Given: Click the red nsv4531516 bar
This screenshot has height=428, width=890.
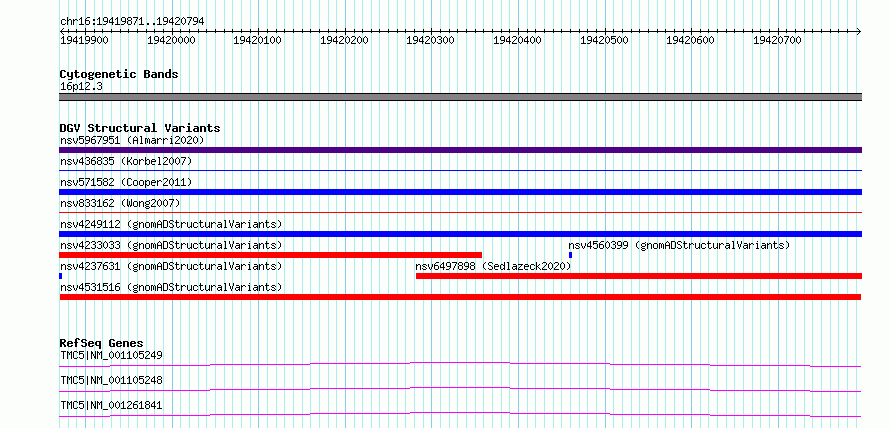Looking at the screenshot, I should 460,297.
